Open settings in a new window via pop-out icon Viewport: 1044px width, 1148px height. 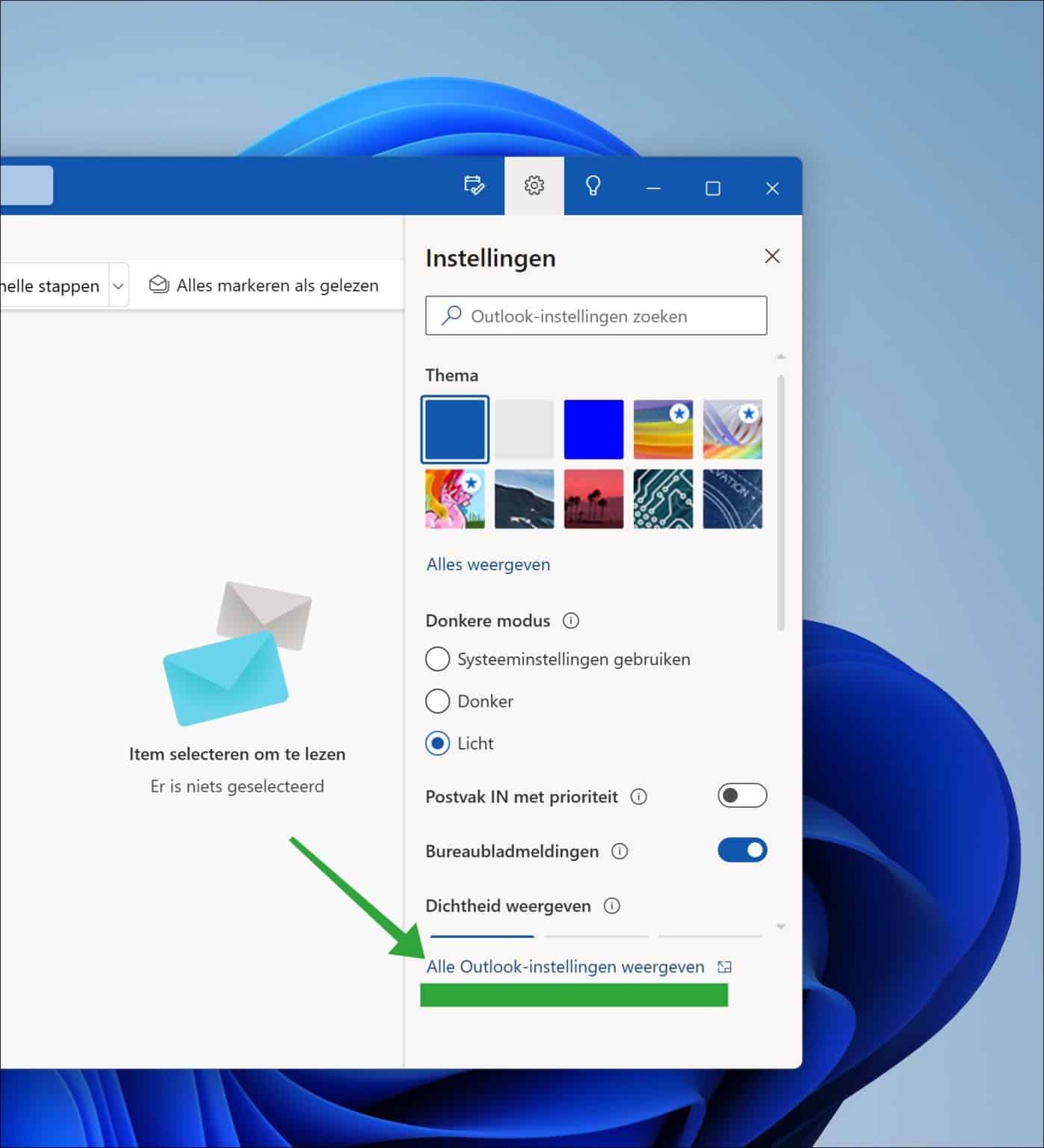click(x=723, y=966)
